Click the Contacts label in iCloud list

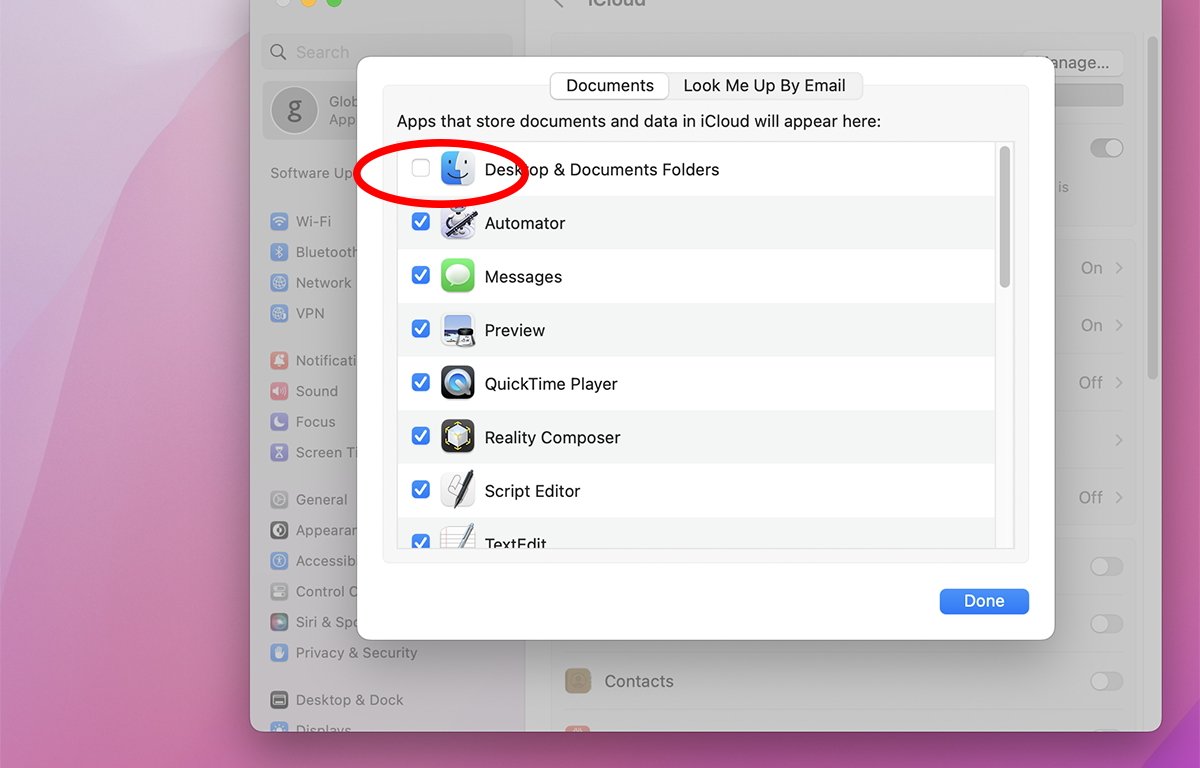click(639, 681)
